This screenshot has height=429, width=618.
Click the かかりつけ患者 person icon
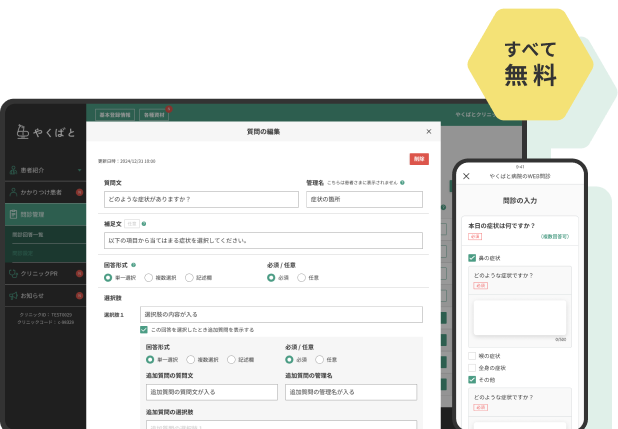tap(13, 192)
